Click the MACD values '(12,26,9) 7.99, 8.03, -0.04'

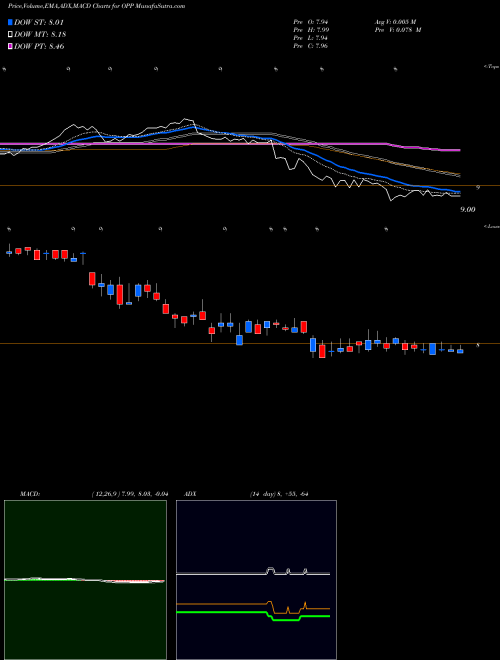pyautogui.click(x=130, y=494)
